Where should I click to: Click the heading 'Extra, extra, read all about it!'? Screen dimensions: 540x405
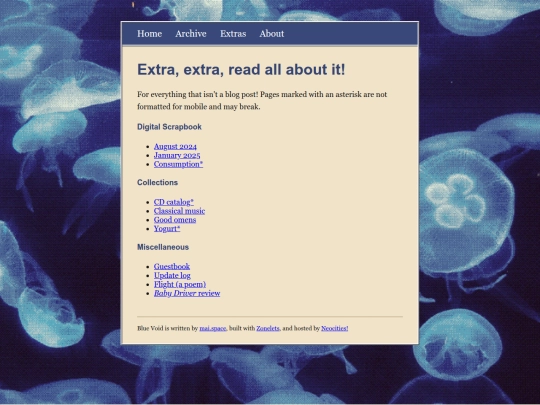[241, 70]
